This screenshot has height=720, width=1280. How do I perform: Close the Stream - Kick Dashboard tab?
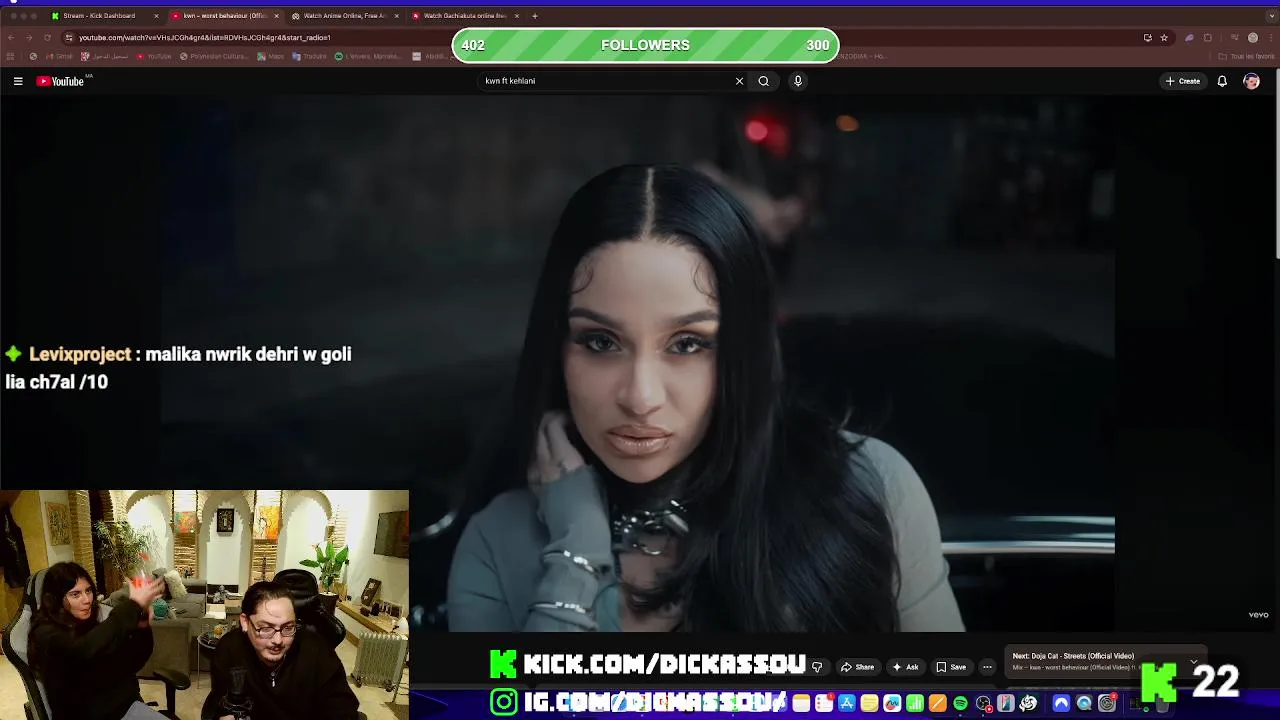(156, 16)
